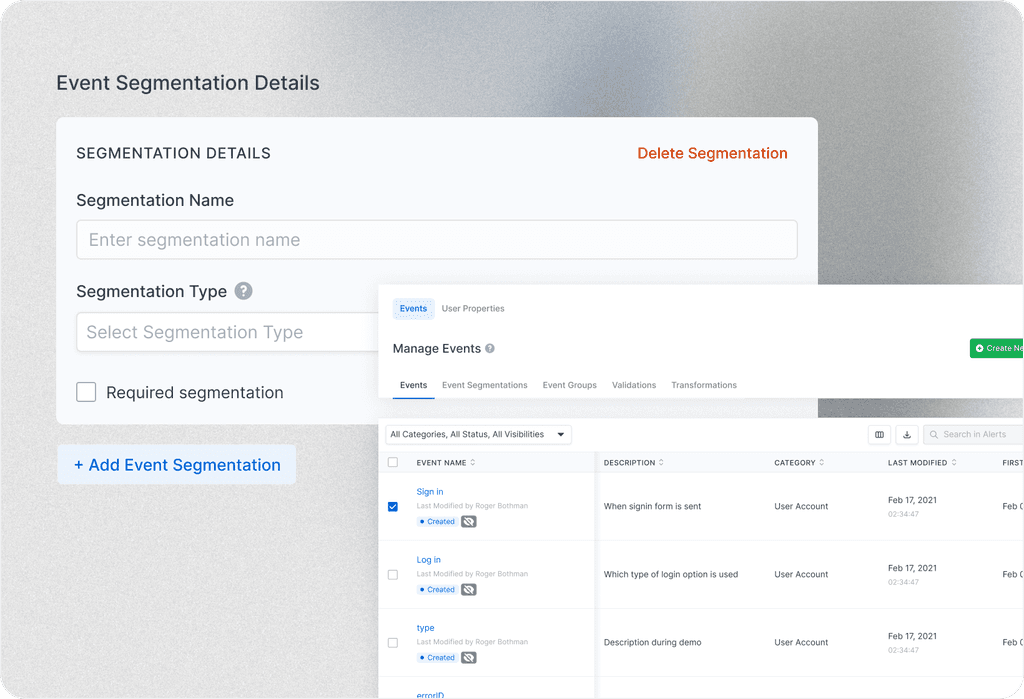Image resolution: width=1024 pixels, height=699 pixels.
Task: Click Created status badge in Log in row
Action: point(437,589)
